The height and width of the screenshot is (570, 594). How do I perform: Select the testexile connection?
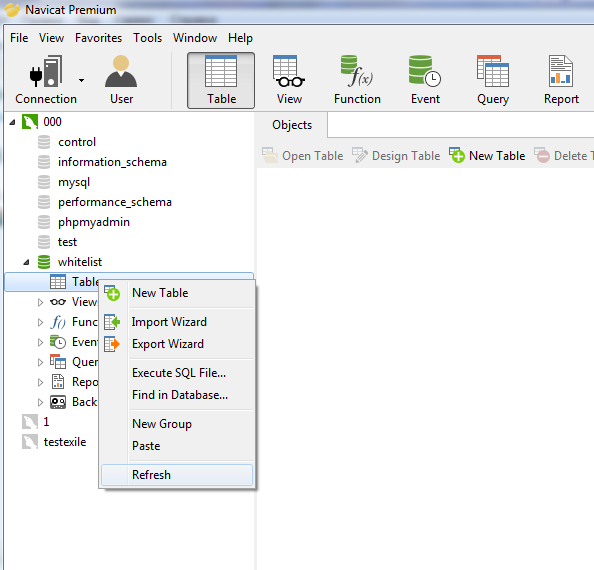coord(65,442)
